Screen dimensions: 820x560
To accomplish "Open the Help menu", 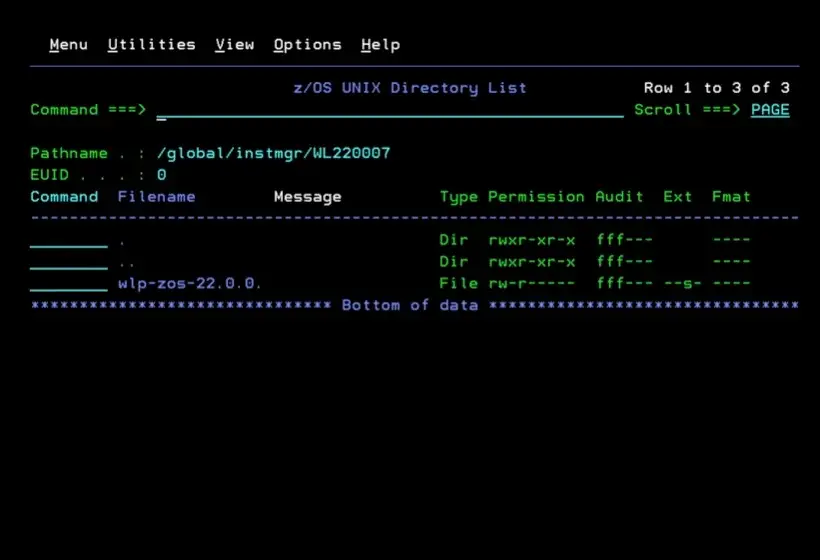I will click(380, 45).
